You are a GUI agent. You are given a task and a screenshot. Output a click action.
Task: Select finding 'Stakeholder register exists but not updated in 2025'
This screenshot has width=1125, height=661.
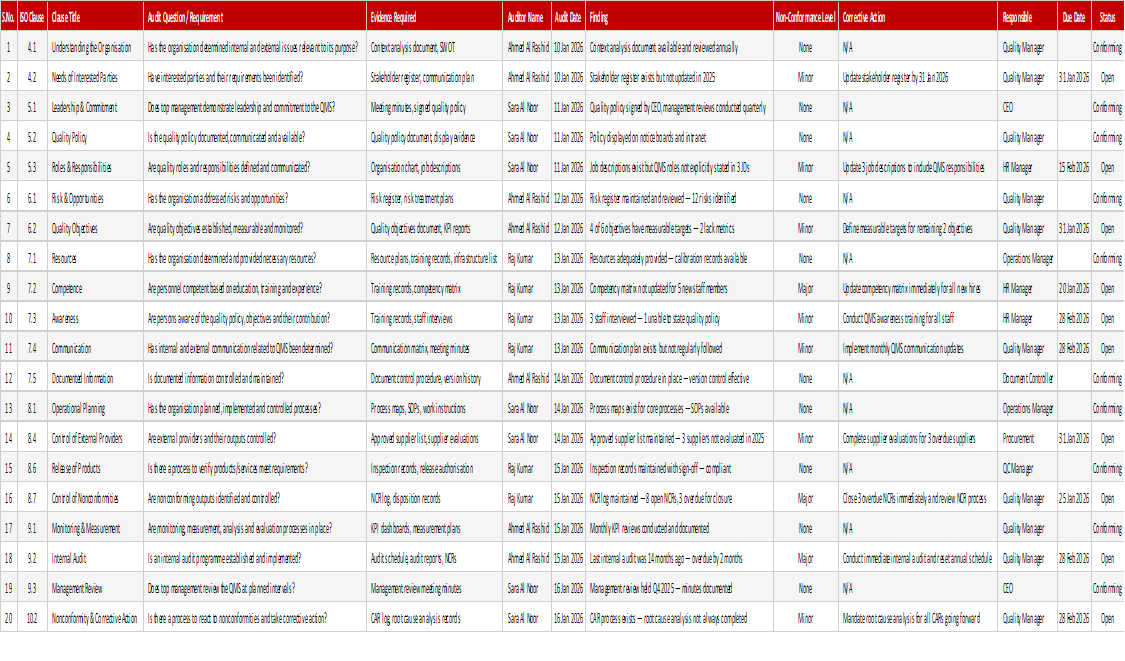pos(679,78)
